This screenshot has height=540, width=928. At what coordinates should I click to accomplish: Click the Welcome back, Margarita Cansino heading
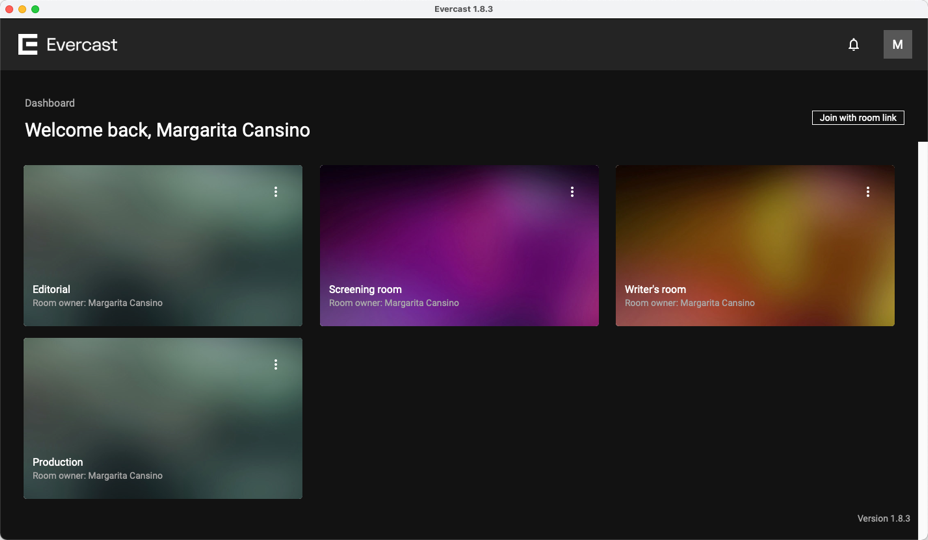point(167,130)
